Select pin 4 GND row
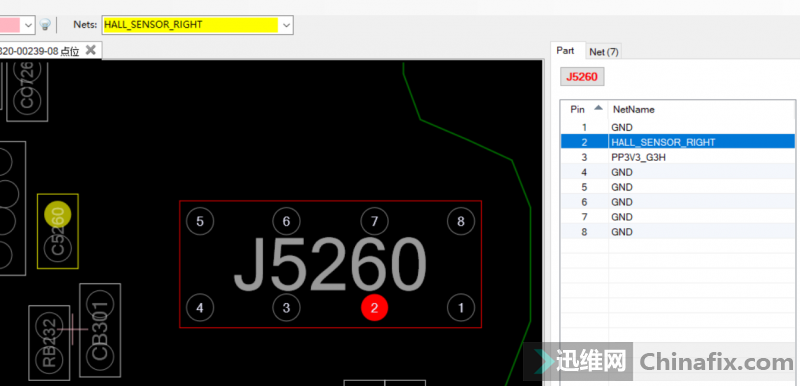Image resolution: width=800 pixels, height=386 pixels. [x=678, y=172]
